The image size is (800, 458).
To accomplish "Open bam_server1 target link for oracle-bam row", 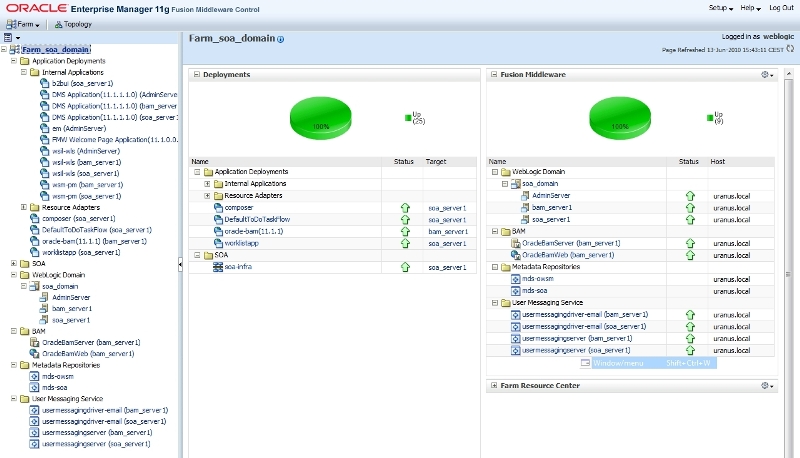I will tap(448, 232).
